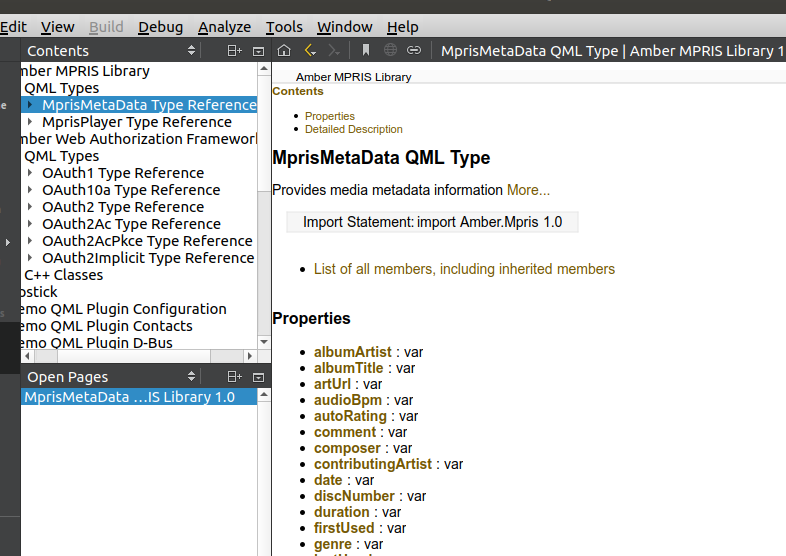Expand OAuth2Implicit Type Reference tree arrow

click(30, 258)
